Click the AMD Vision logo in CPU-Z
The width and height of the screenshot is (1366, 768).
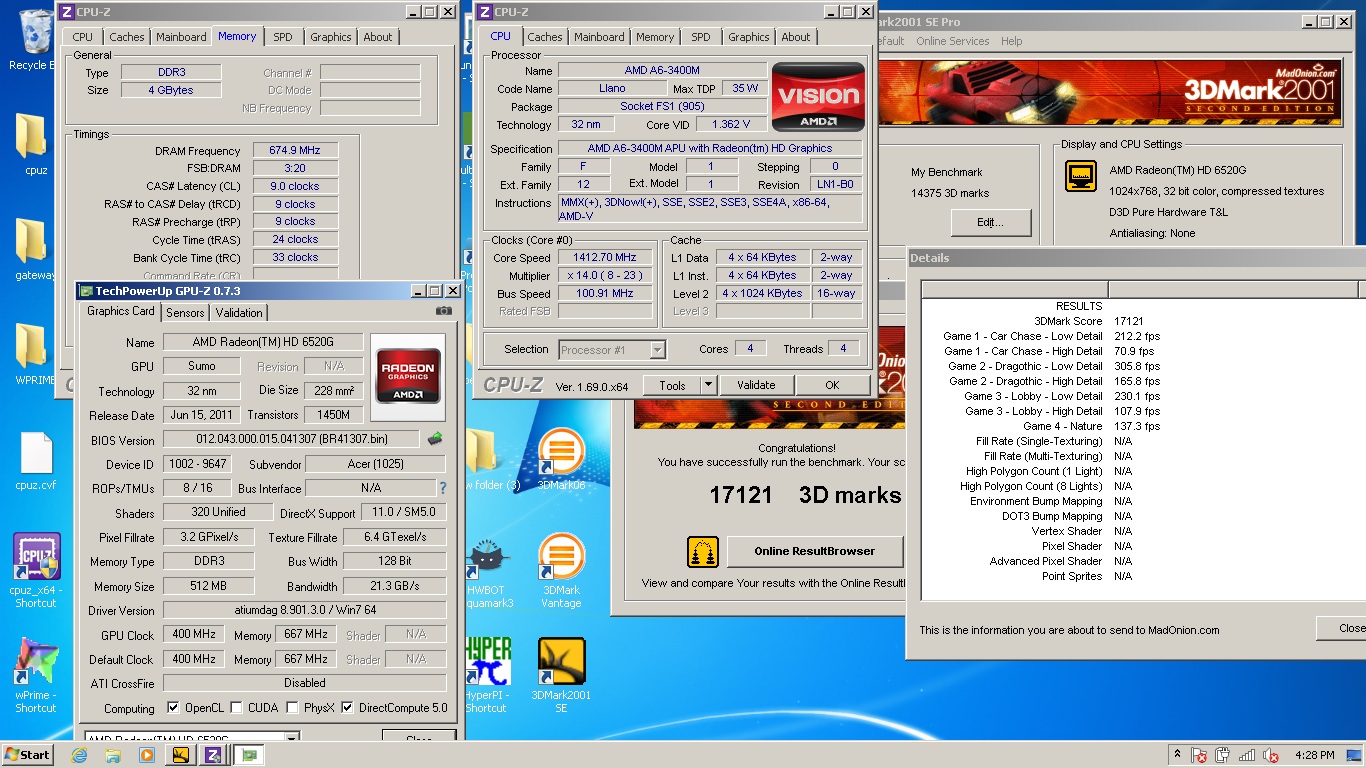818,97
